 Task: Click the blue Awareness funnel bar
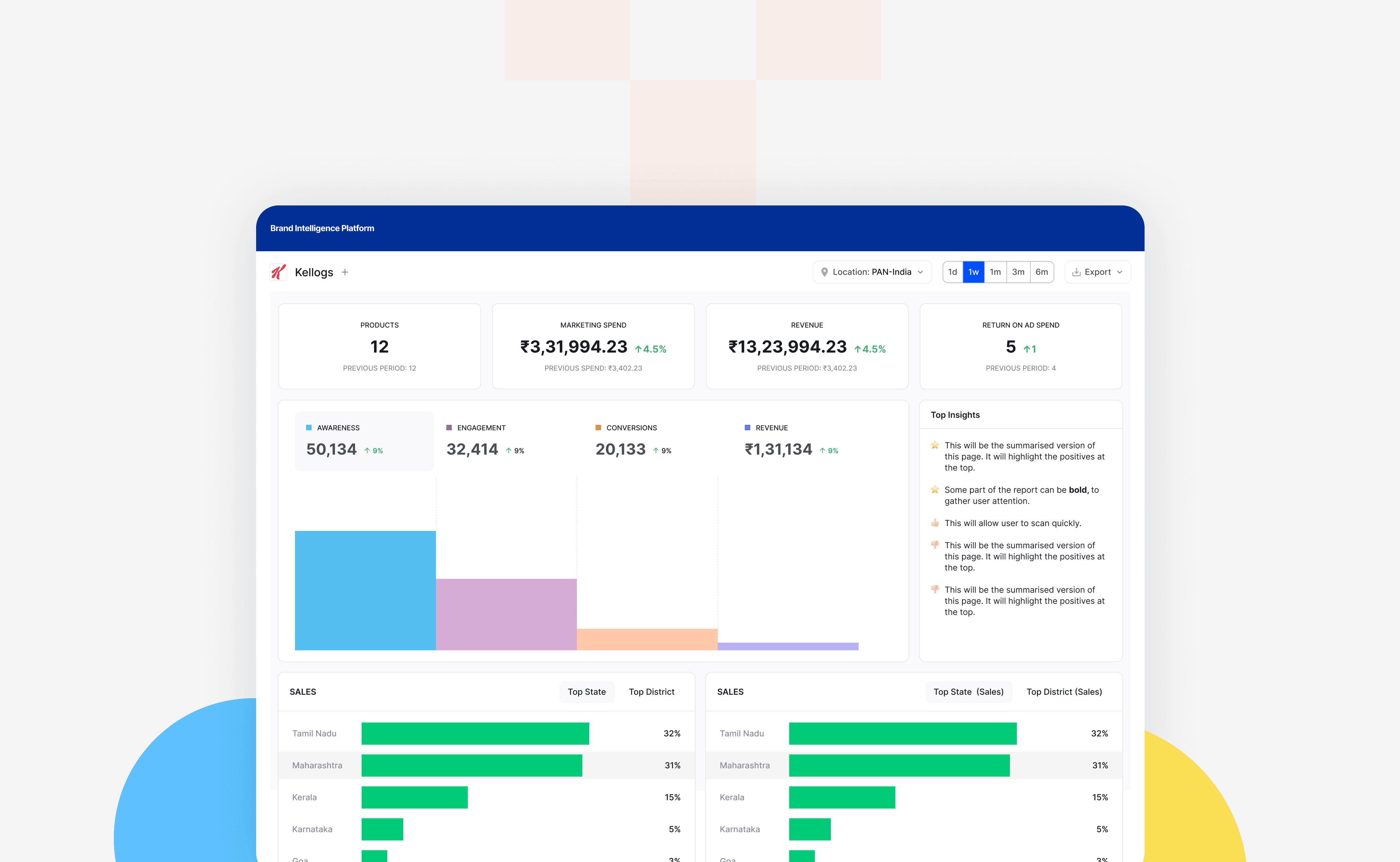click(365, 590)
